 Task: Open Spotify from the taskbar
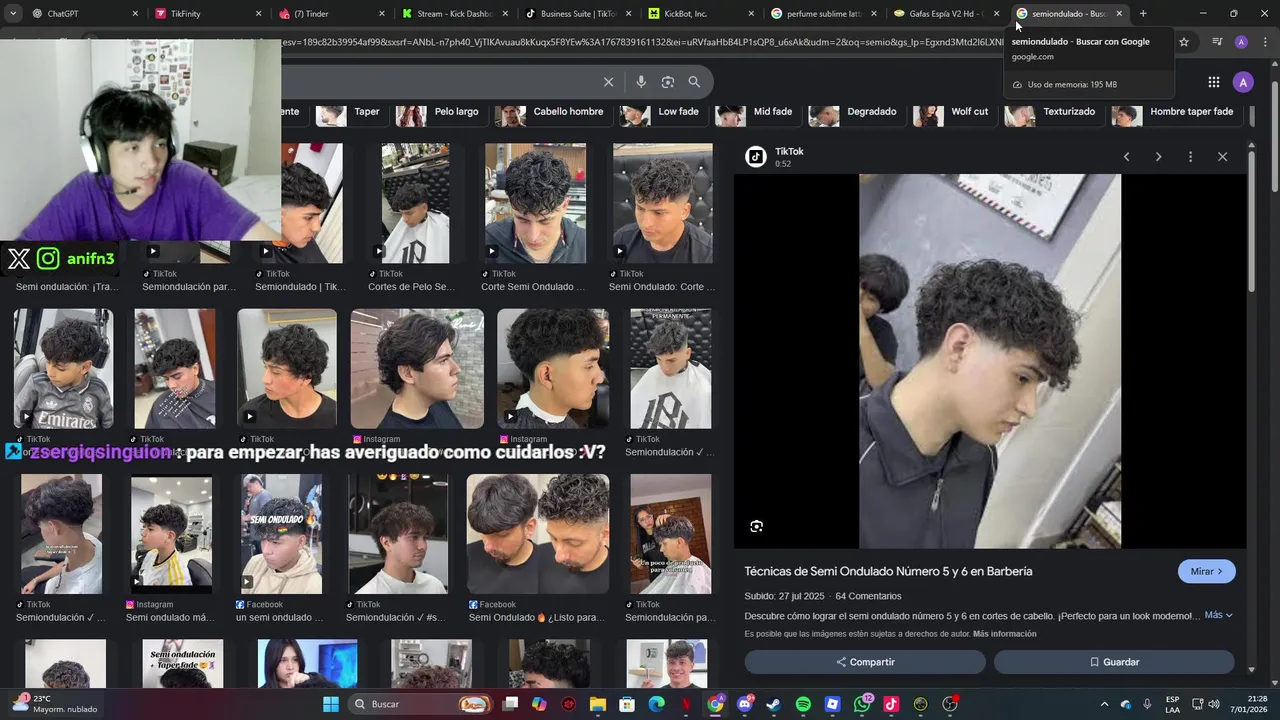point(803,704)
